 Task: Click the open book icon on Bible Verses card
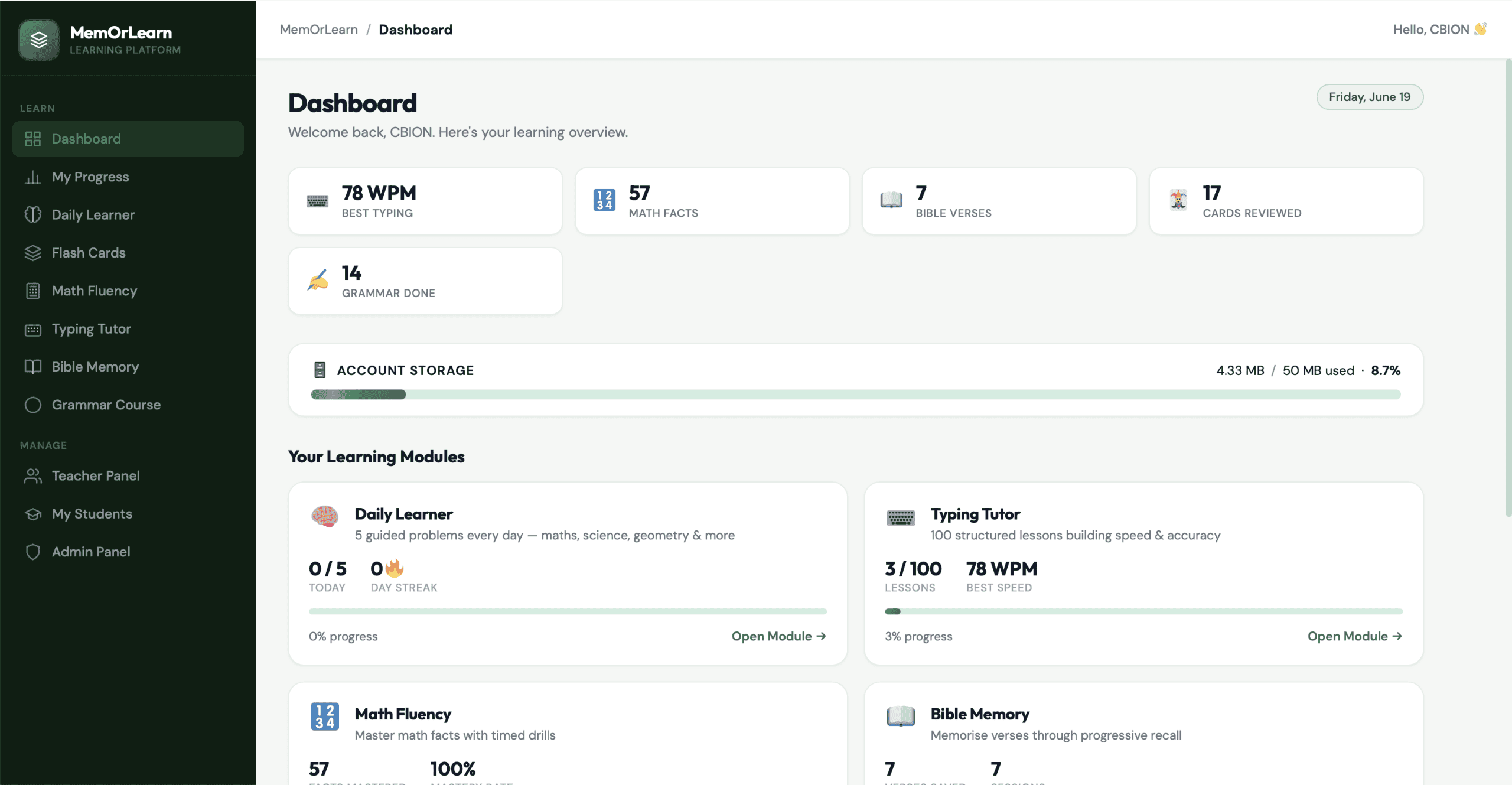pos(891,200)
